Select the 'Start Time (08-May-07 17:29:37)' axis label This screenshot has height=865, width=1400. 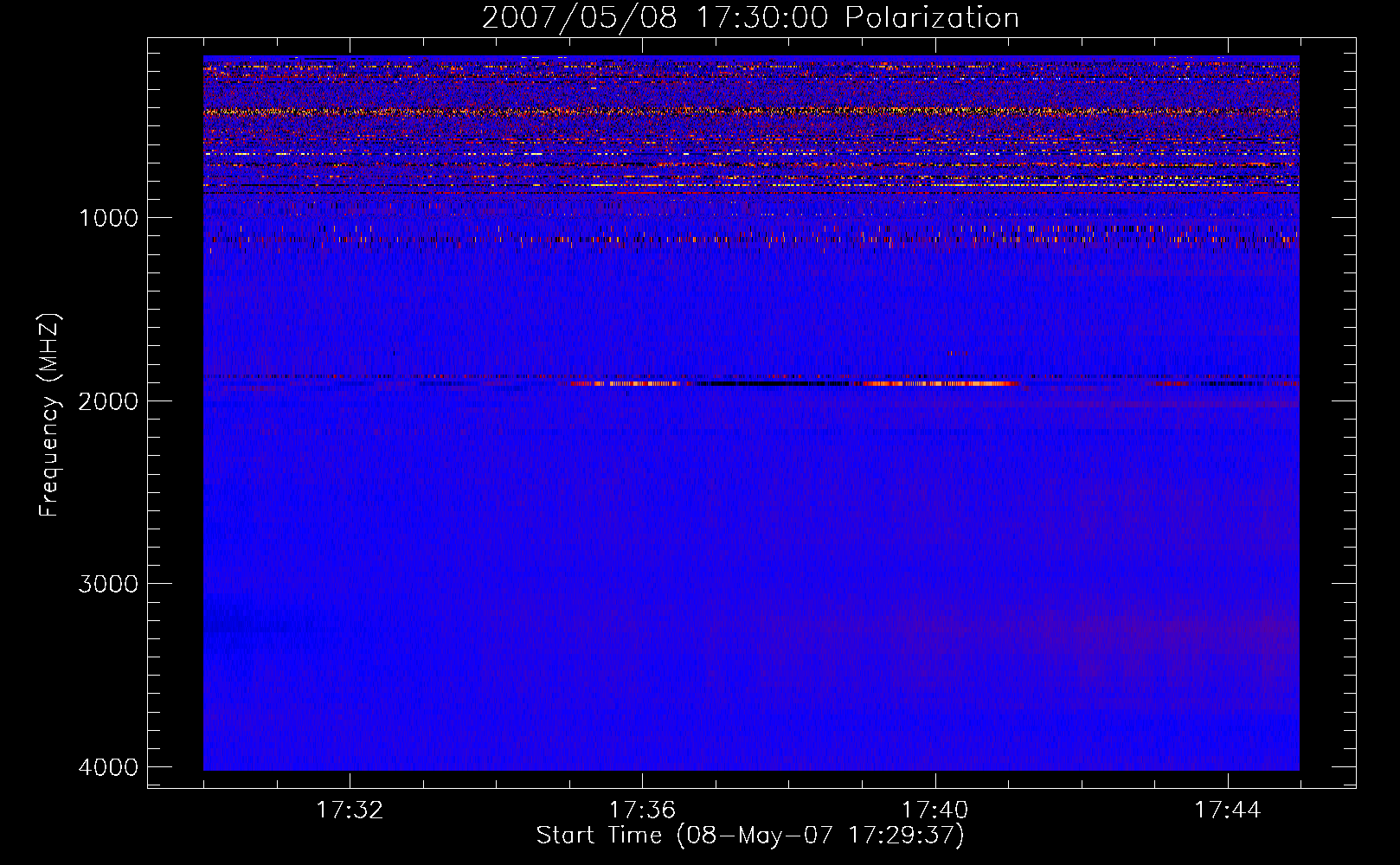pyautogui.click(x=750, y=836)
